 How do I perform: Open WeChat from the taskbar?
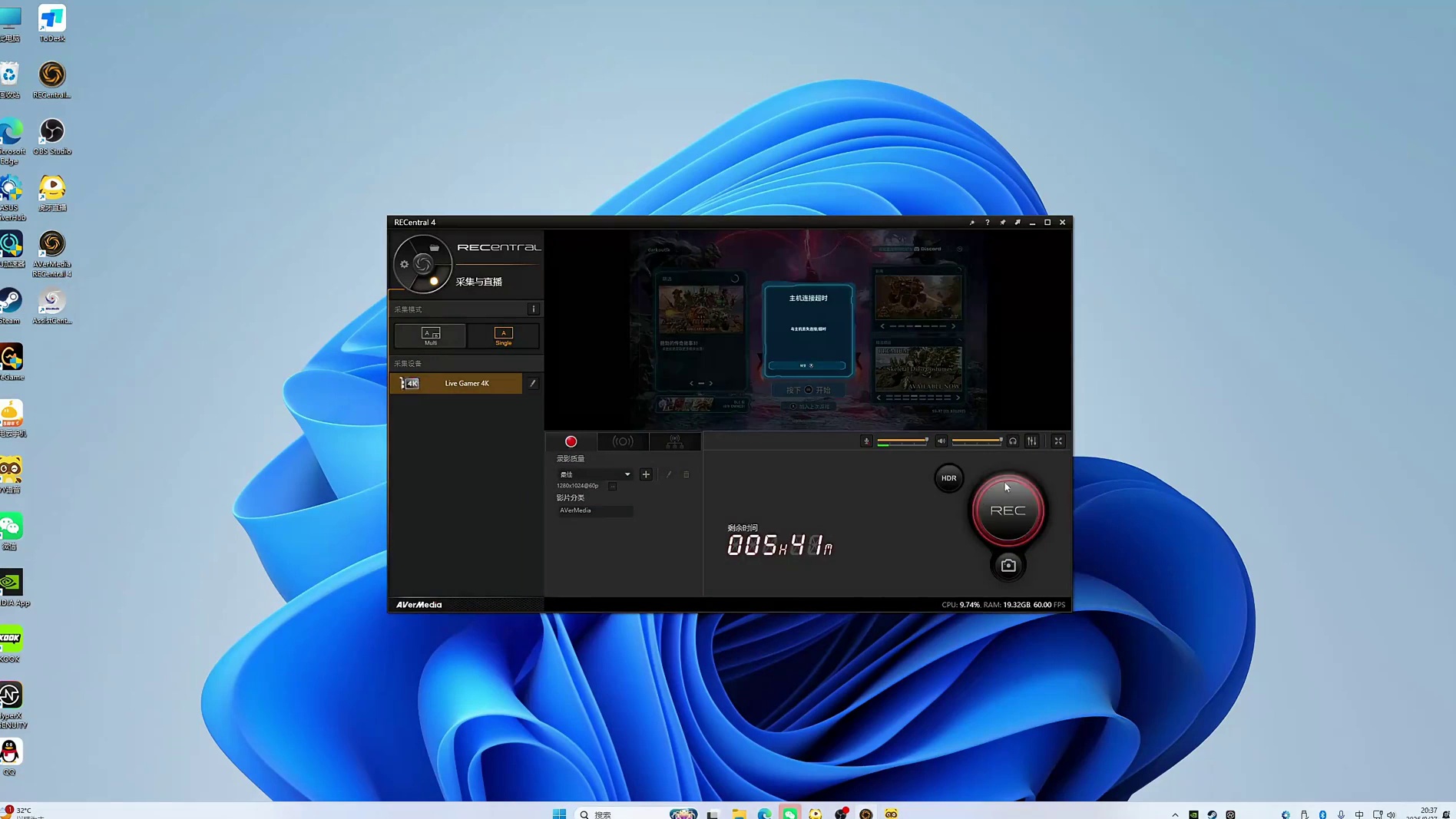pyautogui.click(x=789, y=814)
